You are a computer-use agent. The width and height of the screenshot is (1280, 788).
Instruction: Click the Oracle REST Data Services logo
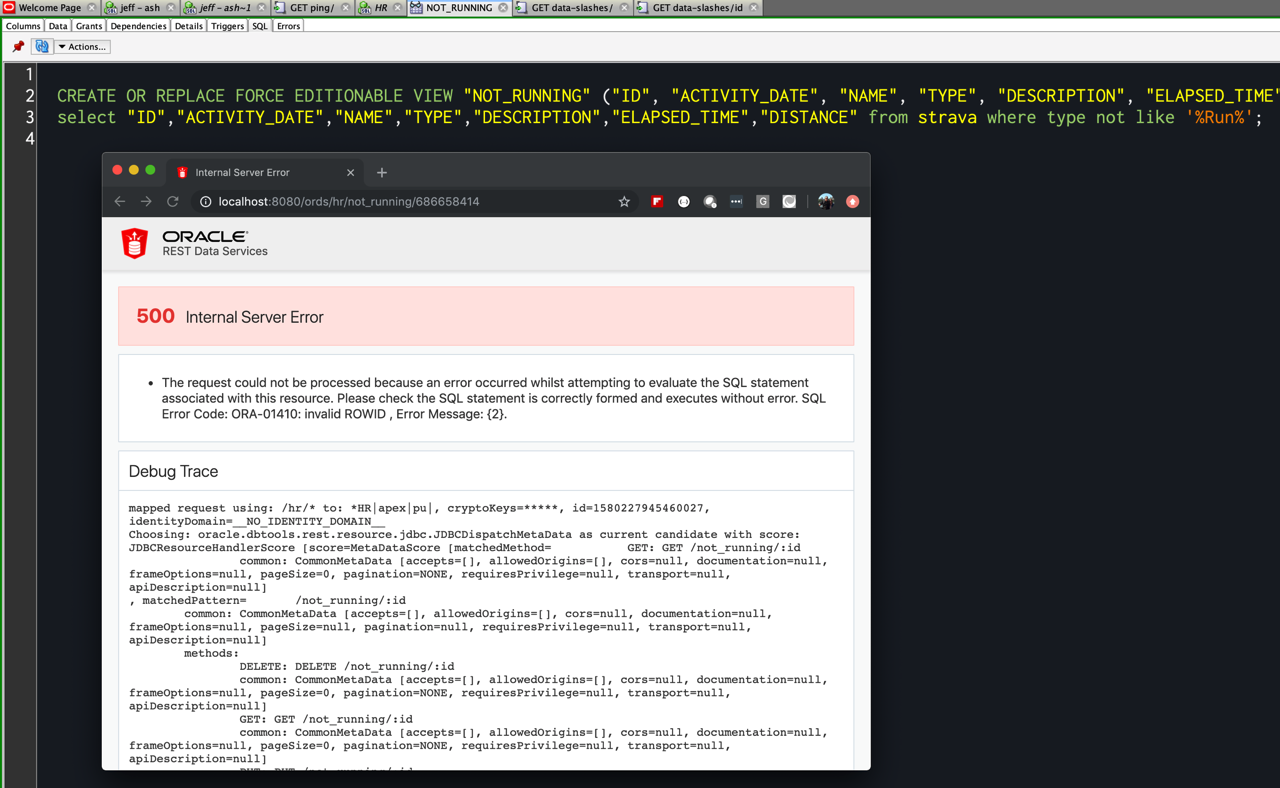(135, 243)
